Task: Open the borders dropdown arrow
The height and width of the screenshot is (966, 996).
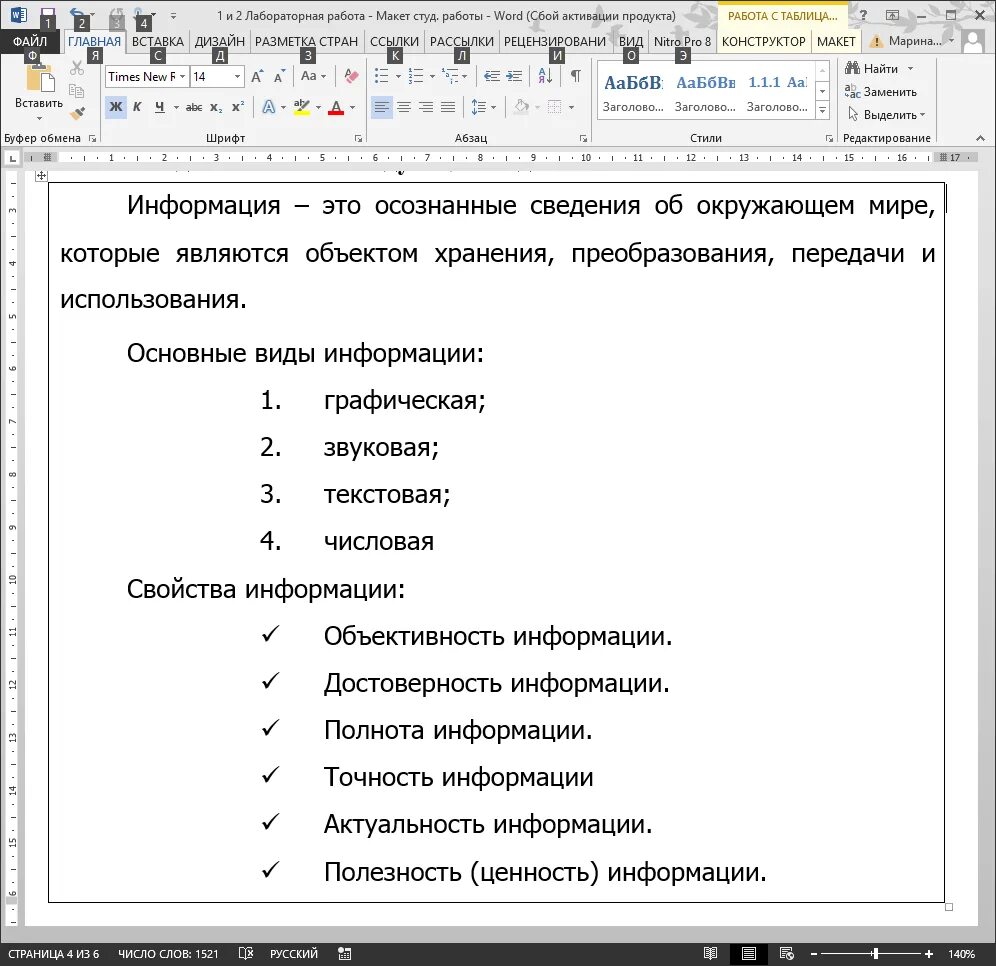Action: 572,107
